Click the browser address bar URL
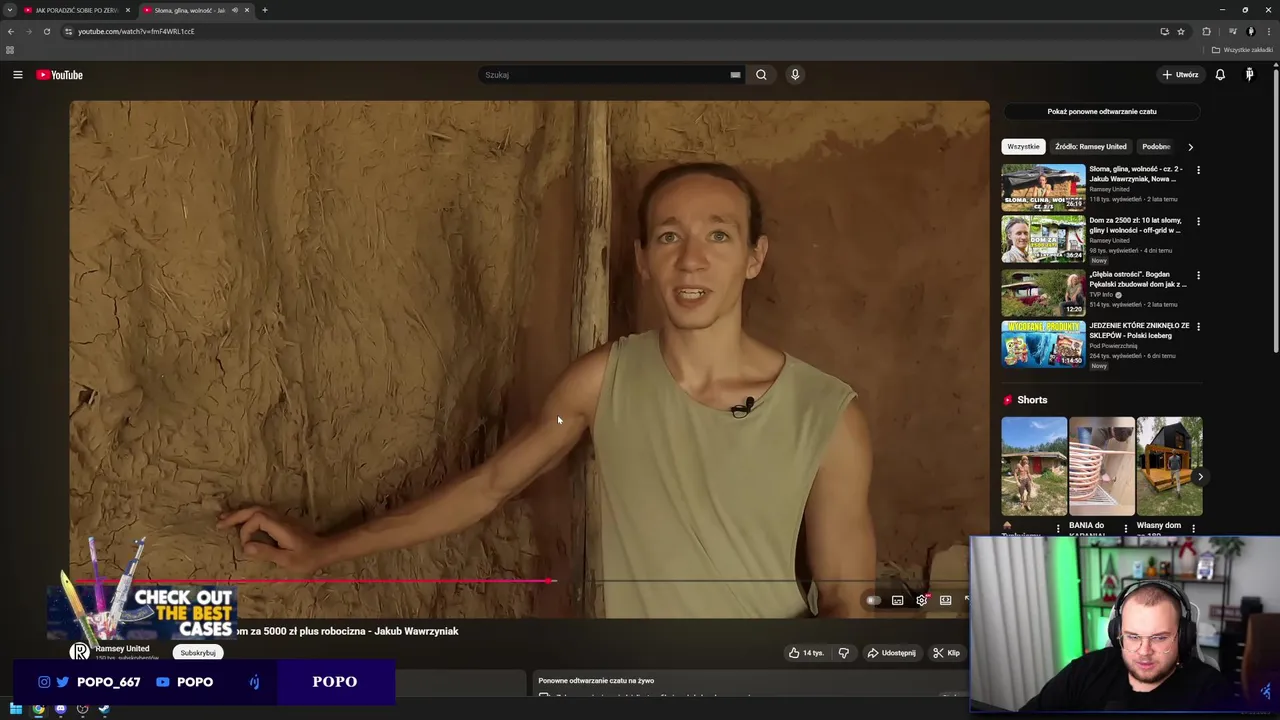The height and width of the screenshot is (720, 1280). [x=136, y=31]
